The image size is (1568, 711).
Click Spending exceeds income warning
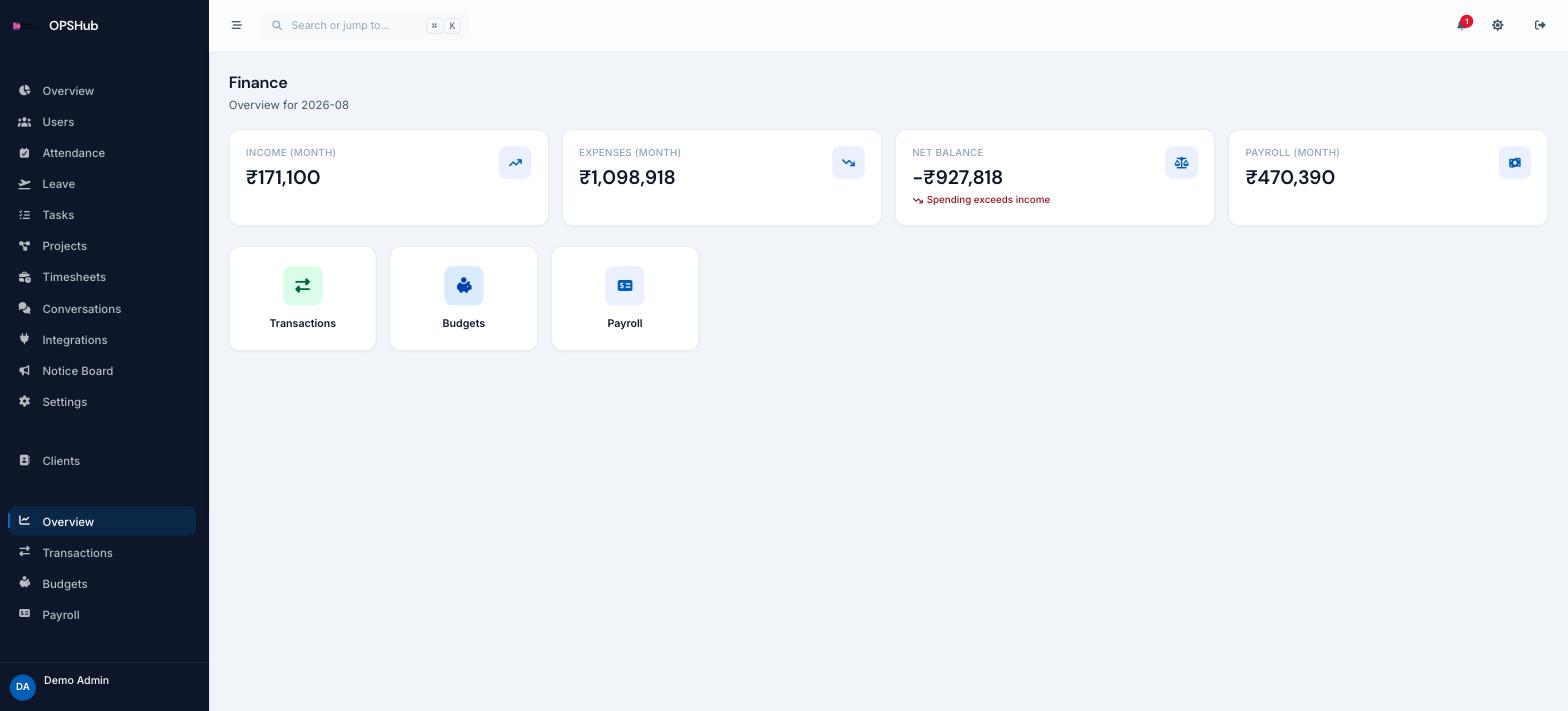981,200
